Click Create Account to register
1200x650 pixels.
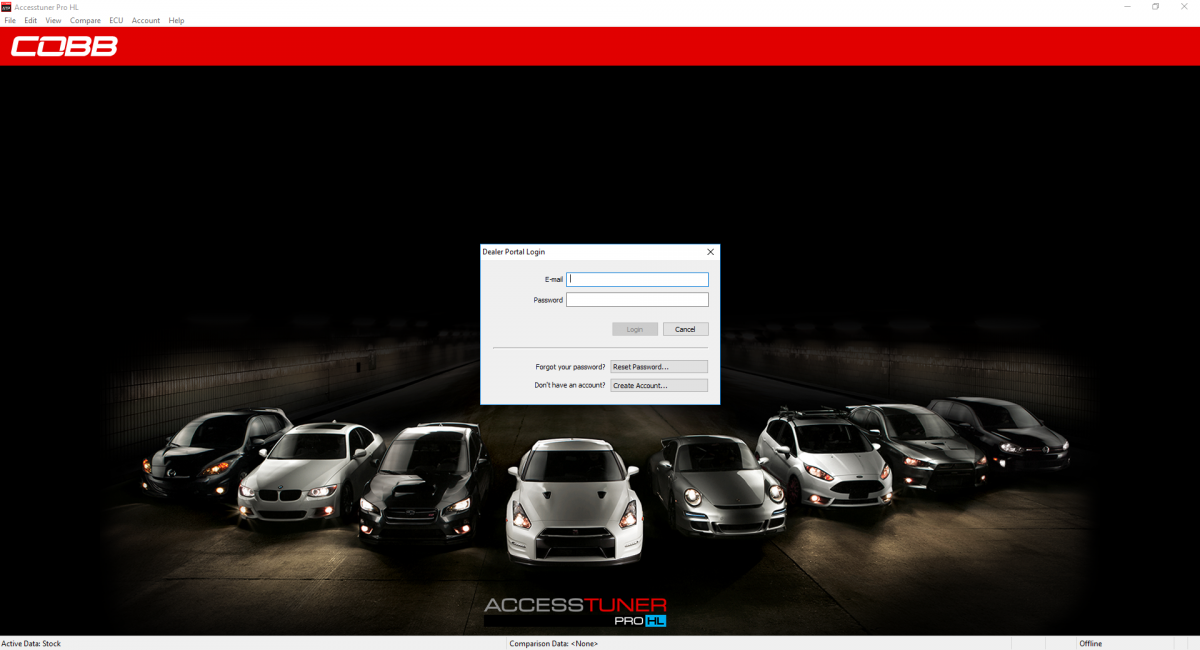pos(658,385)
